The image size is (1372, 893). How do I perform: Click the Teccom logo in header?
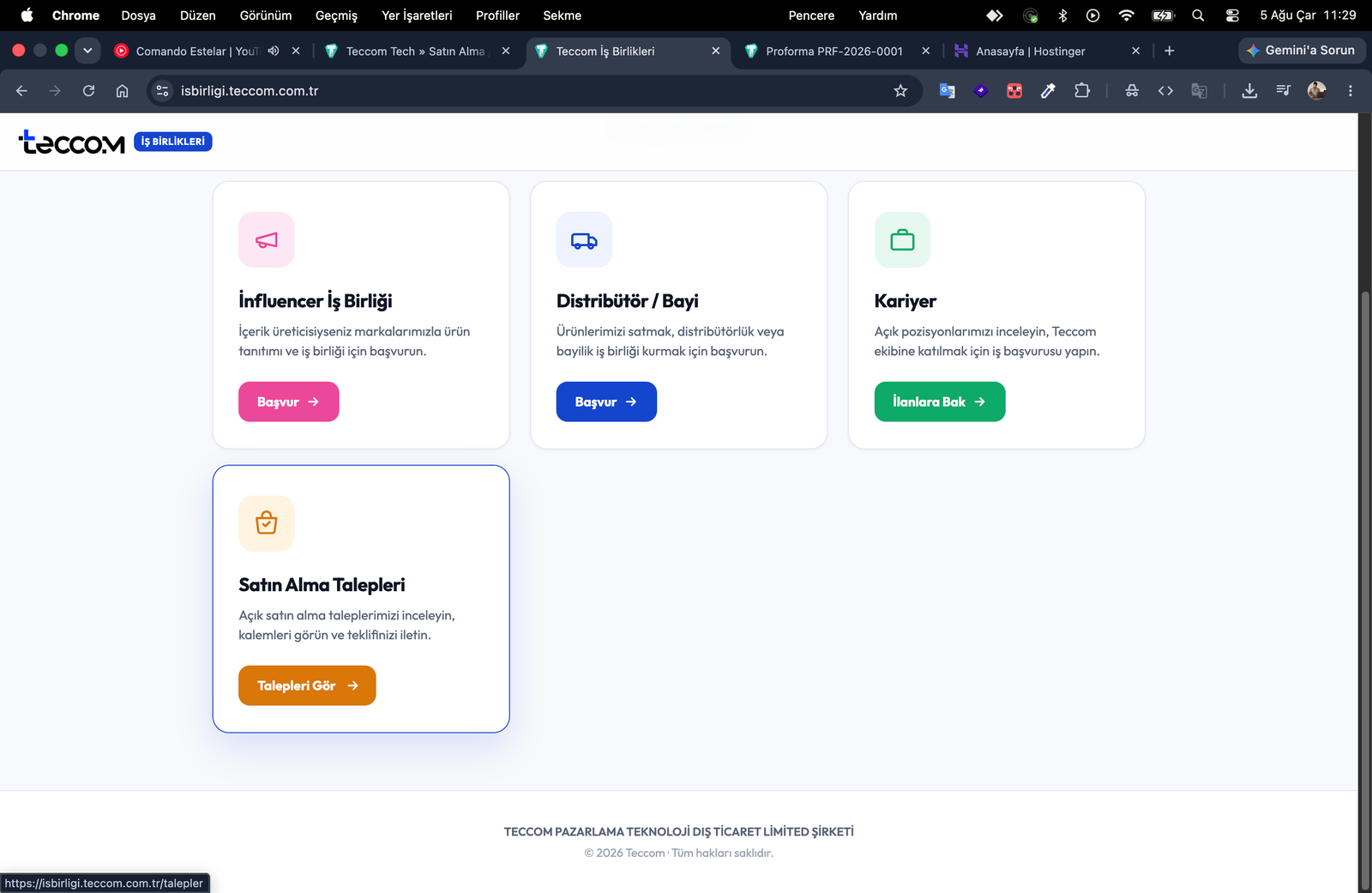click(x=72, y=142)
